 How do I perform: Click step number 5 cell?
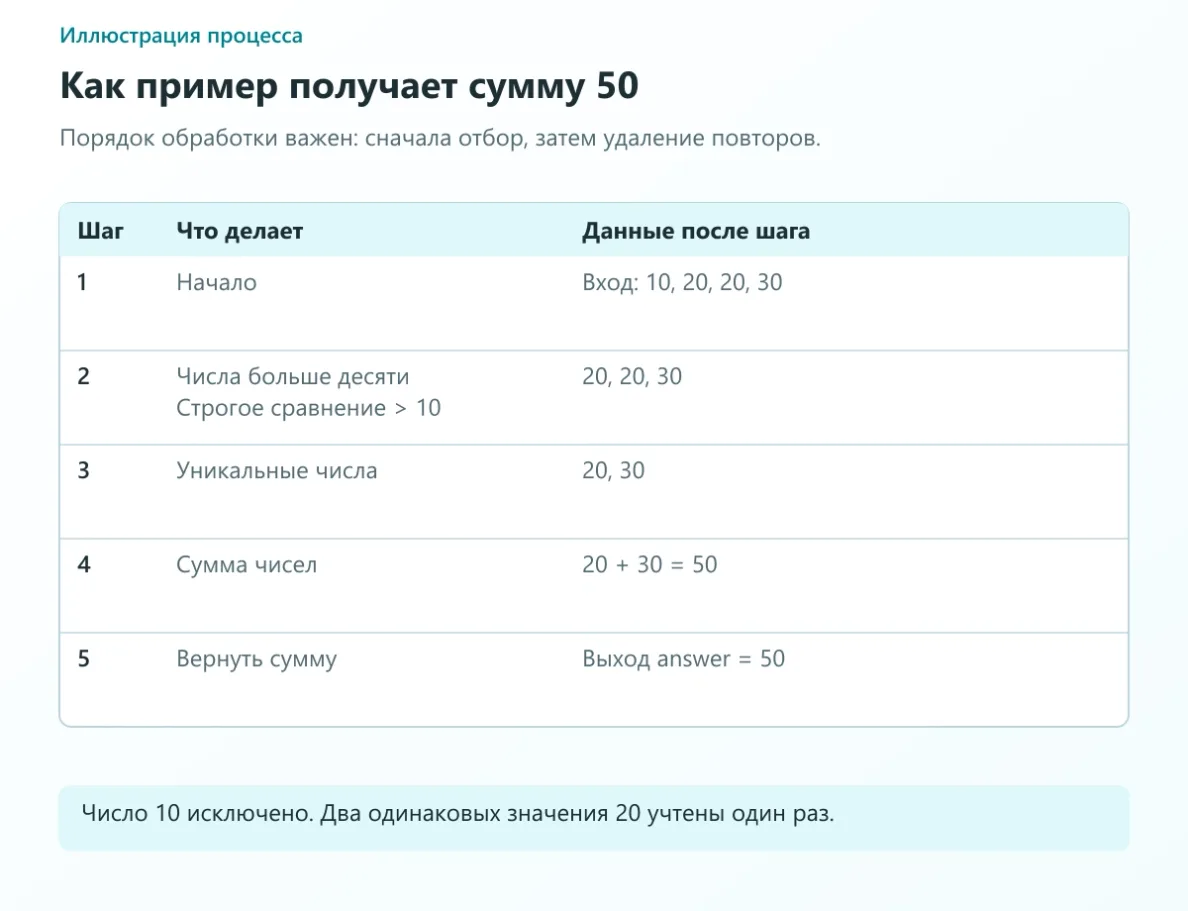point(83,659)
